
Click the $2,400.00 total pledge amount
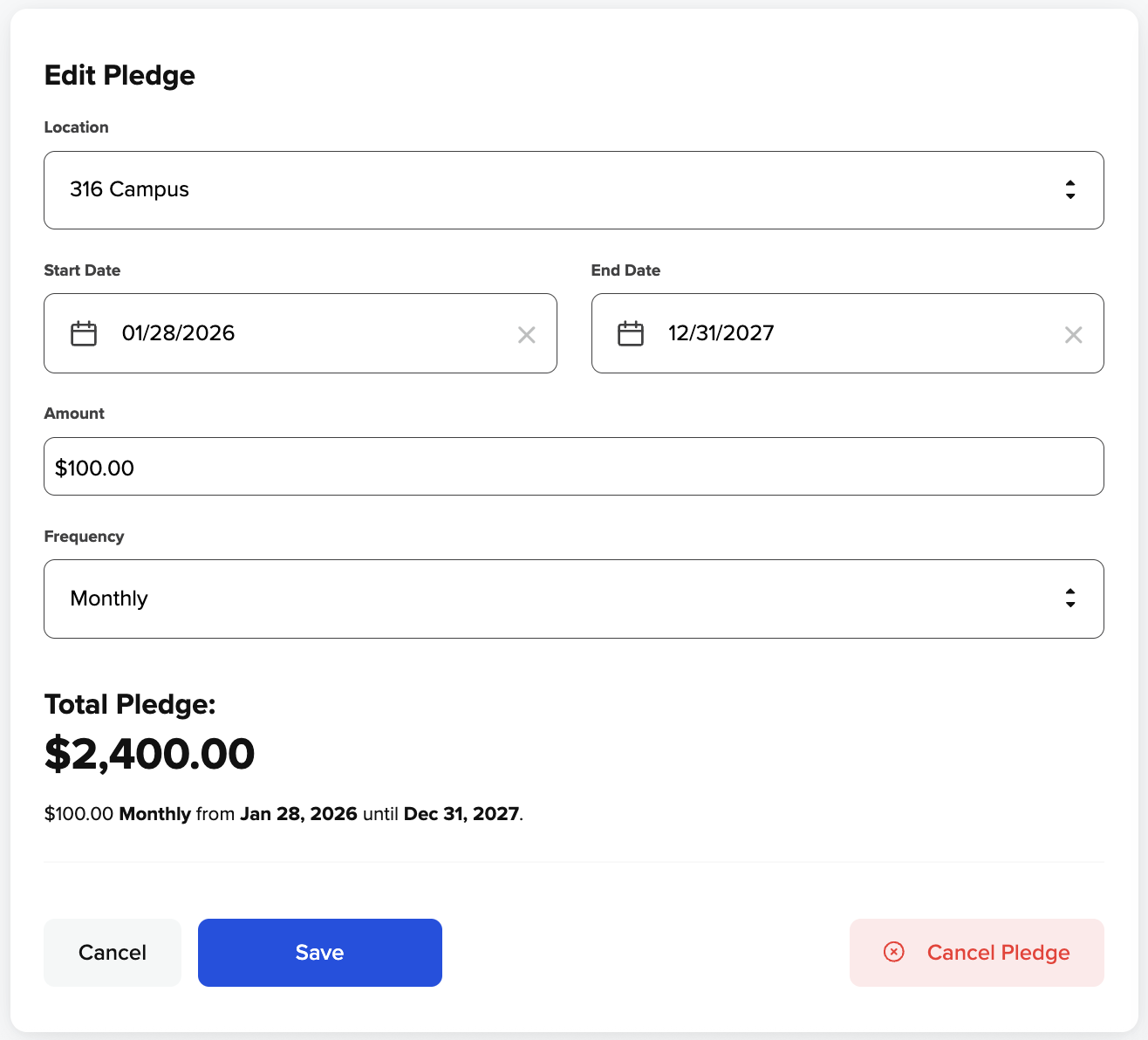coord(150,754)
